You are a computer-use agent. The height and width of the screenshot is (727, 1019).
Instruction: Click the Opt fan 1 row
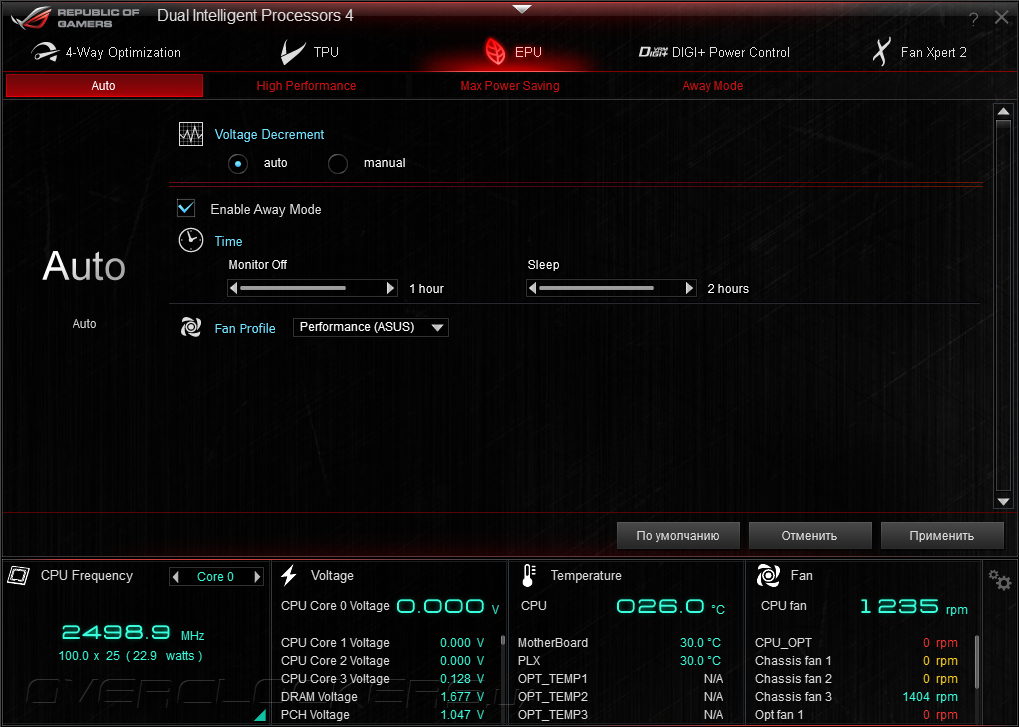tap(857, 715)
